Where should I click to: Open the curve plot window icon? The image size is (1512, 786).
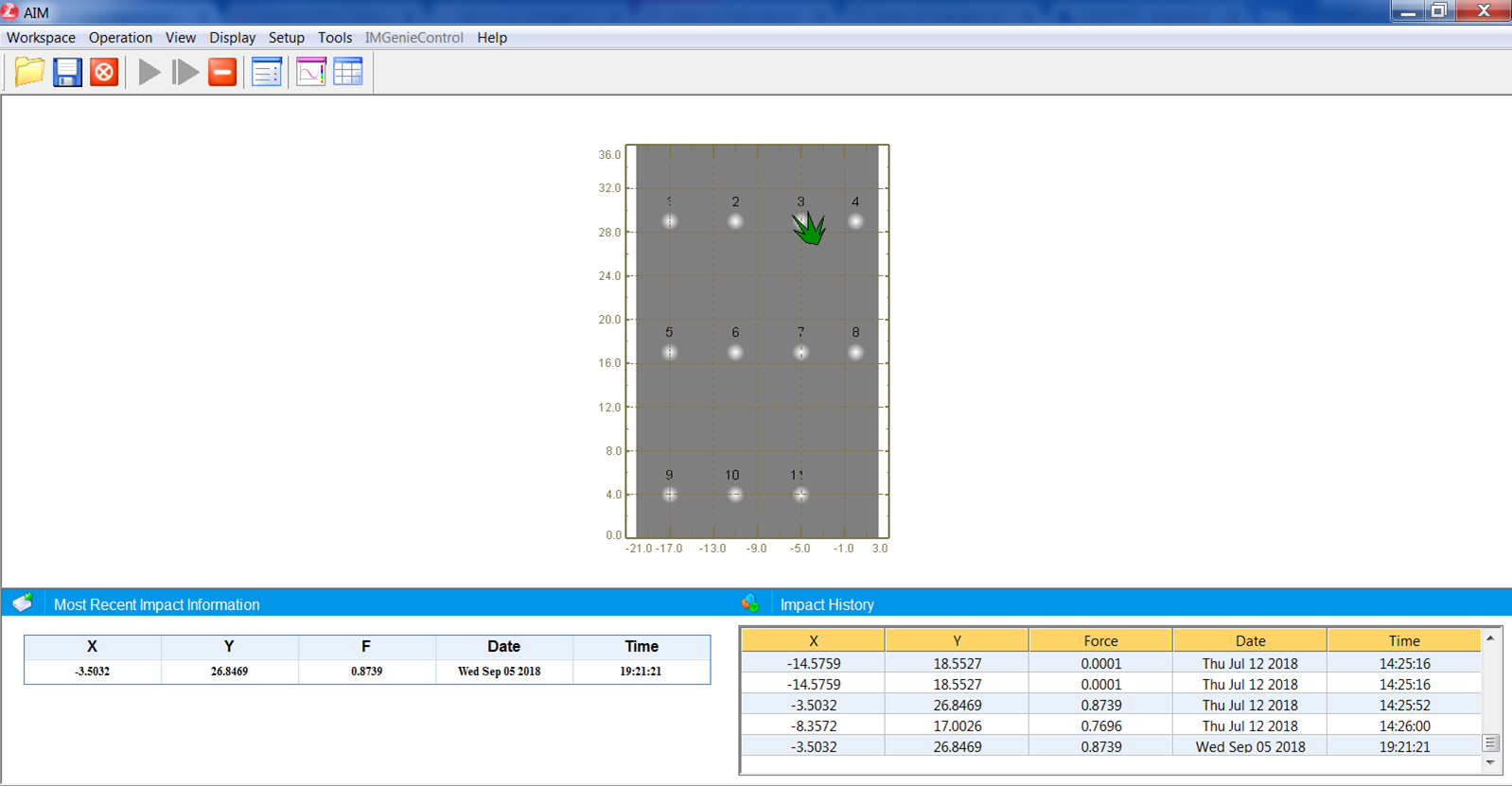coord(310,72)
